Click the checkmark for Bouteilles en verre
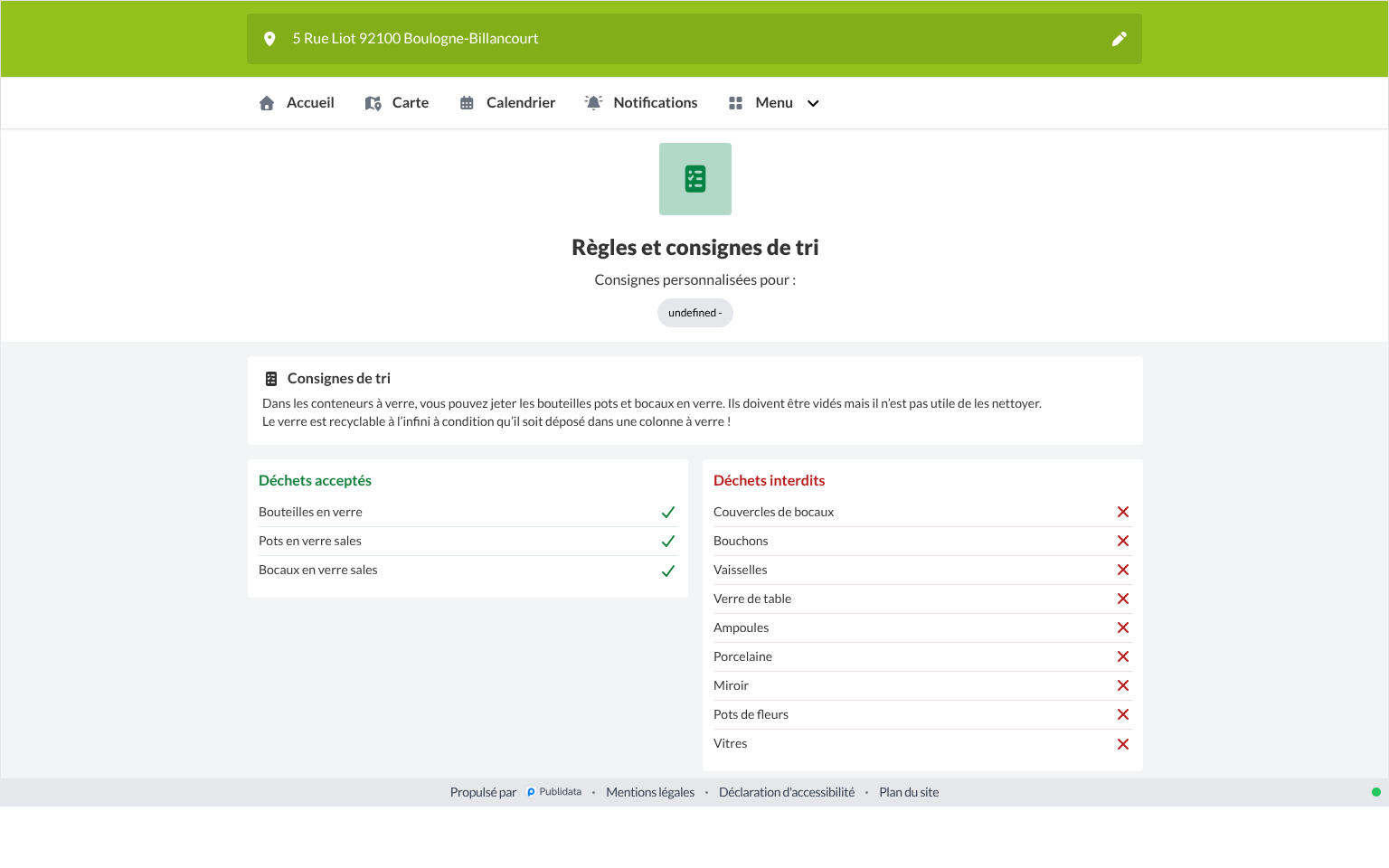This screenshot has width=1389, height=868. 668,513
